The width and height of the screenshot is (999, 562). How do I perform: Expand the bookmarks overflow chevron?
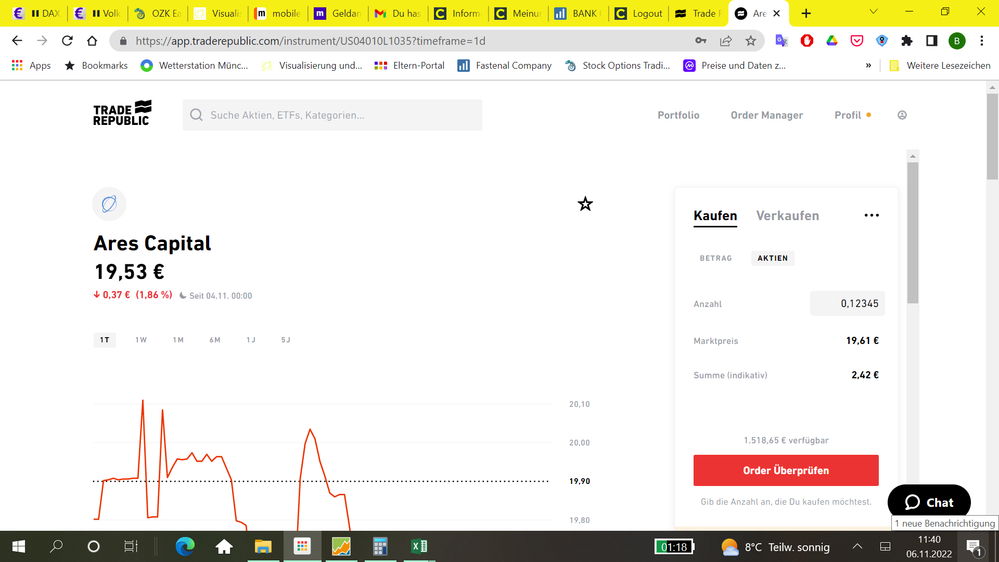tap(868, 66)
